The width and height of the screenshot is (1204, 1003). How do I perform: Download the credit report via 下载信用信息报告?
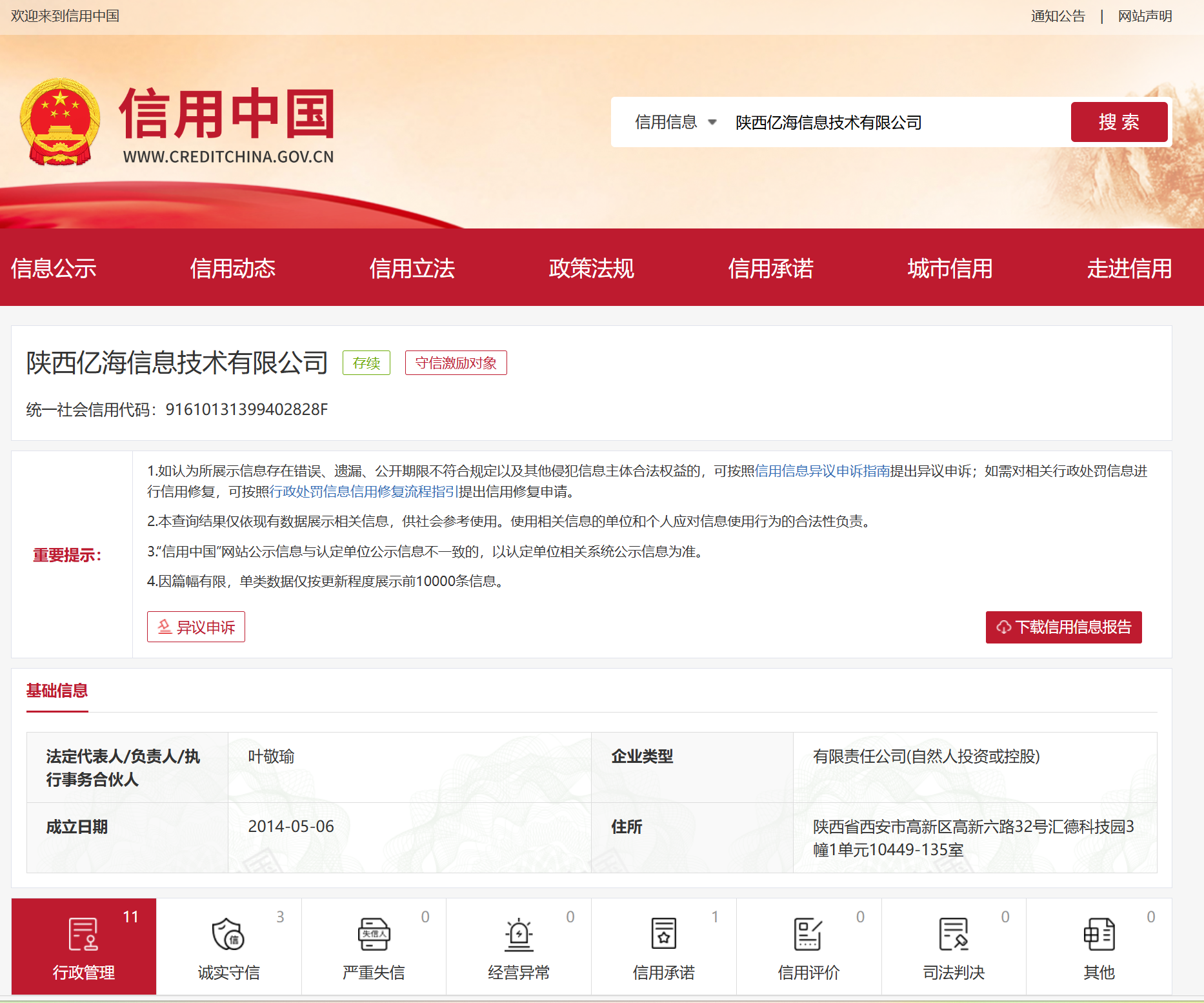[x=1064, y=627]
